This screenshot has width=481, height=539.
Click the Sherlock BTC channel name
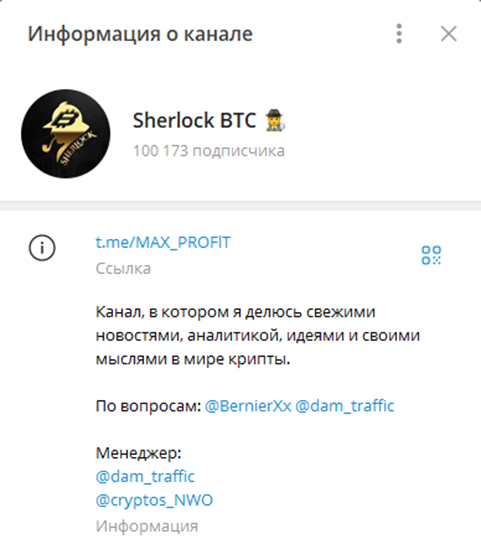coord(194,120)
